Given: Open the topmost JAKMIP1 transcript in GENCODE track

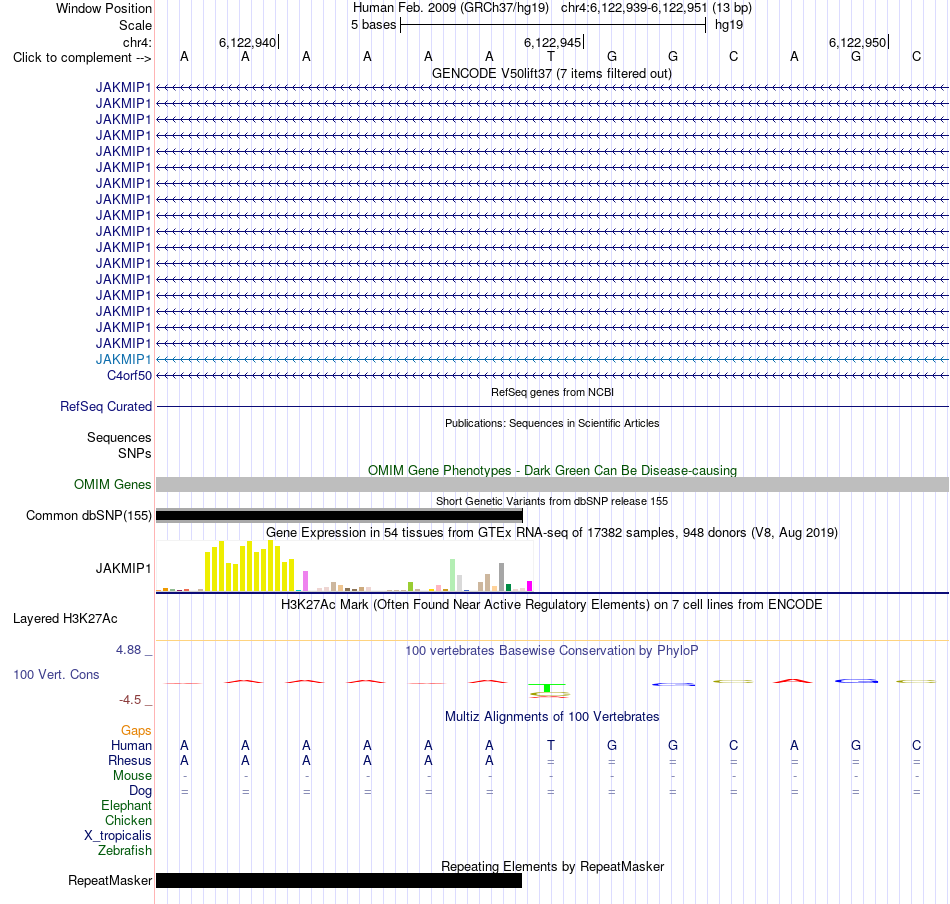Looking at the screenshot, I should click(124, 87).
